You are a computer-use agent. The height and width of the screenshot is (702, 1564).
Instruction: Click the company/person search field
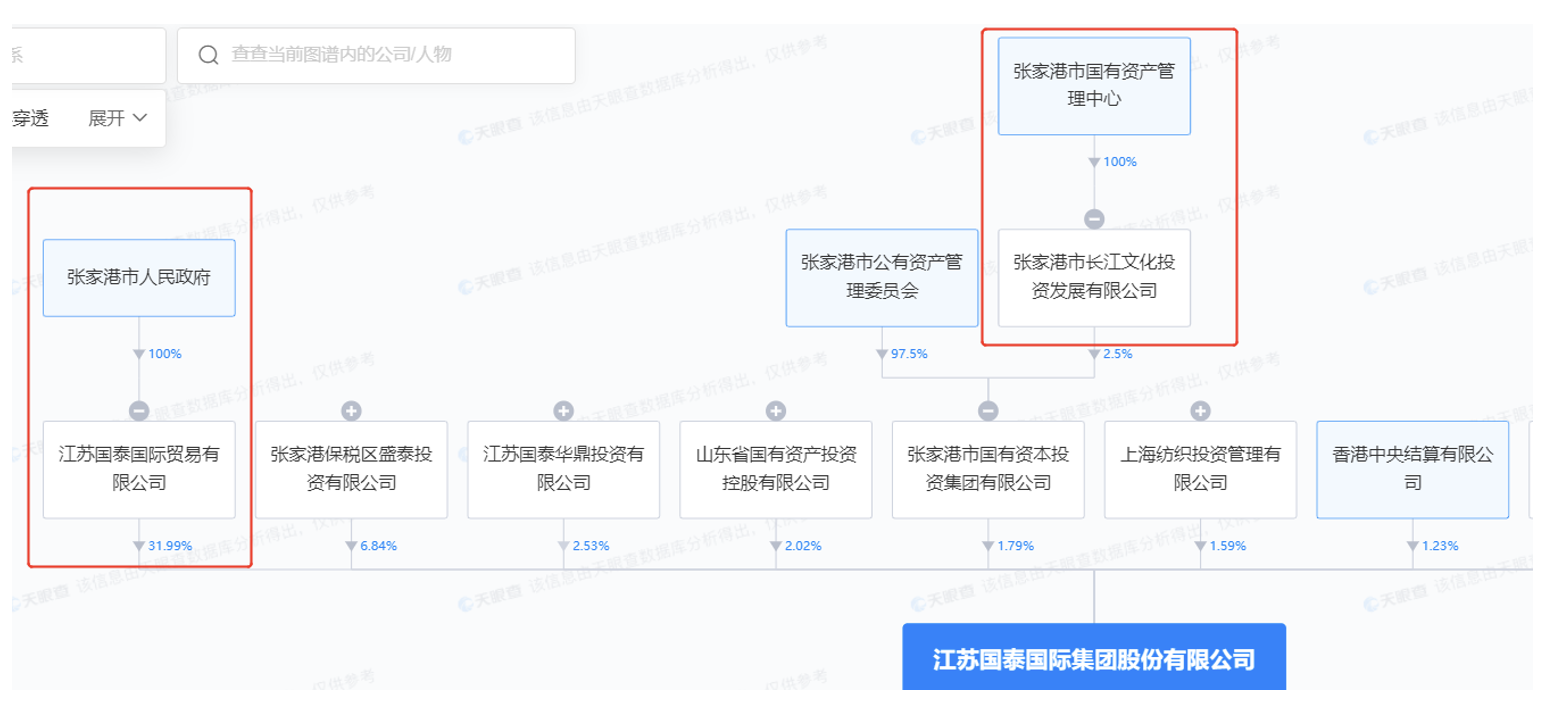pyautogui.click(x=376, y=55)
